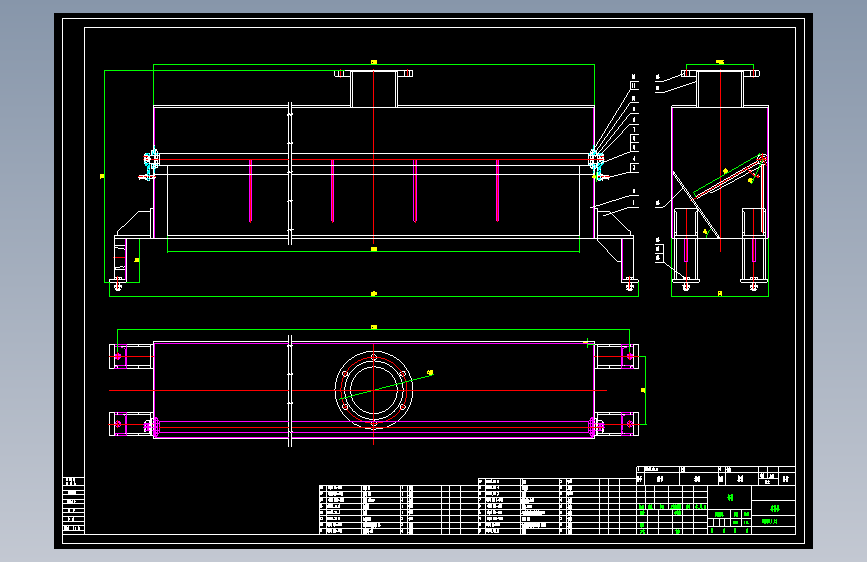
Task: Click the revision block on left margin
Action: pos(74,505)
